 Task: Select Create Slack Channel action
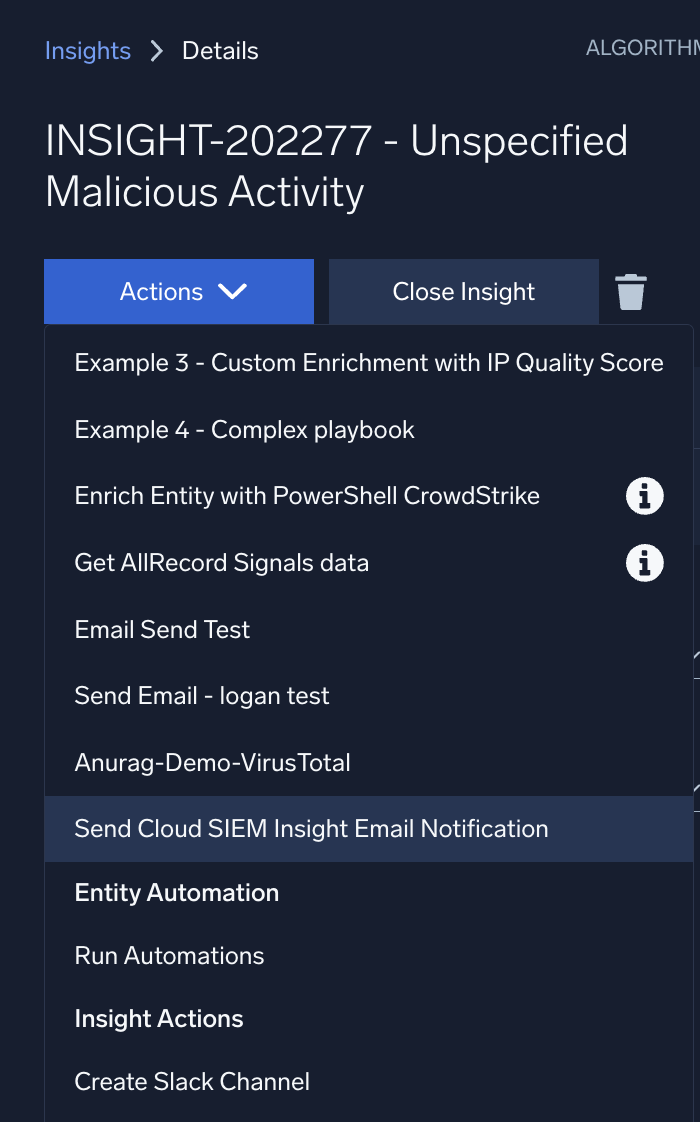pos(192,1081)
